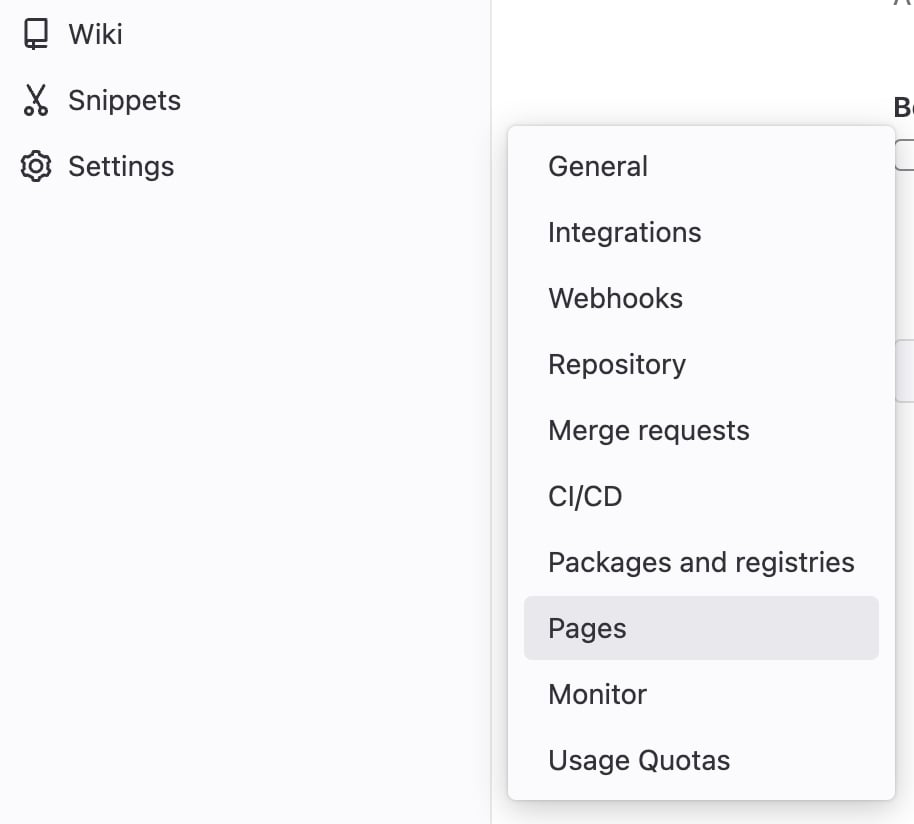Open the Snippets sidebar link
914x824 pixels.
click(x=124, y=100)
